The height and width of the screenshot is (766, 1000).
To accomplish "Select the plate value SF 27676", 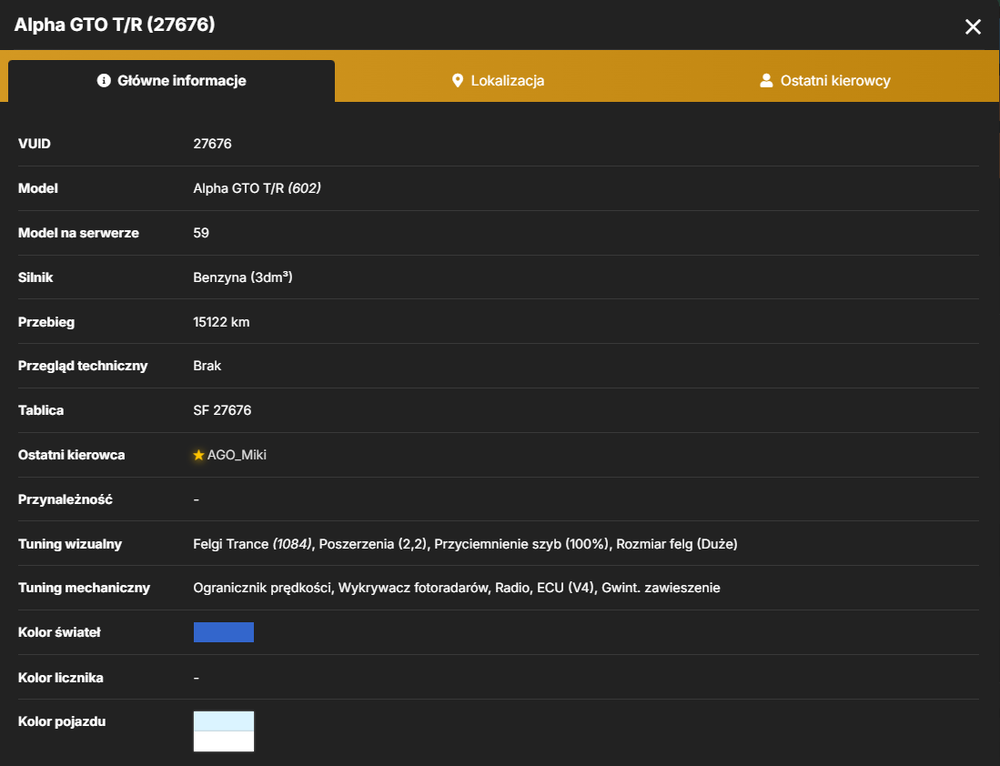I will (222, 410).
